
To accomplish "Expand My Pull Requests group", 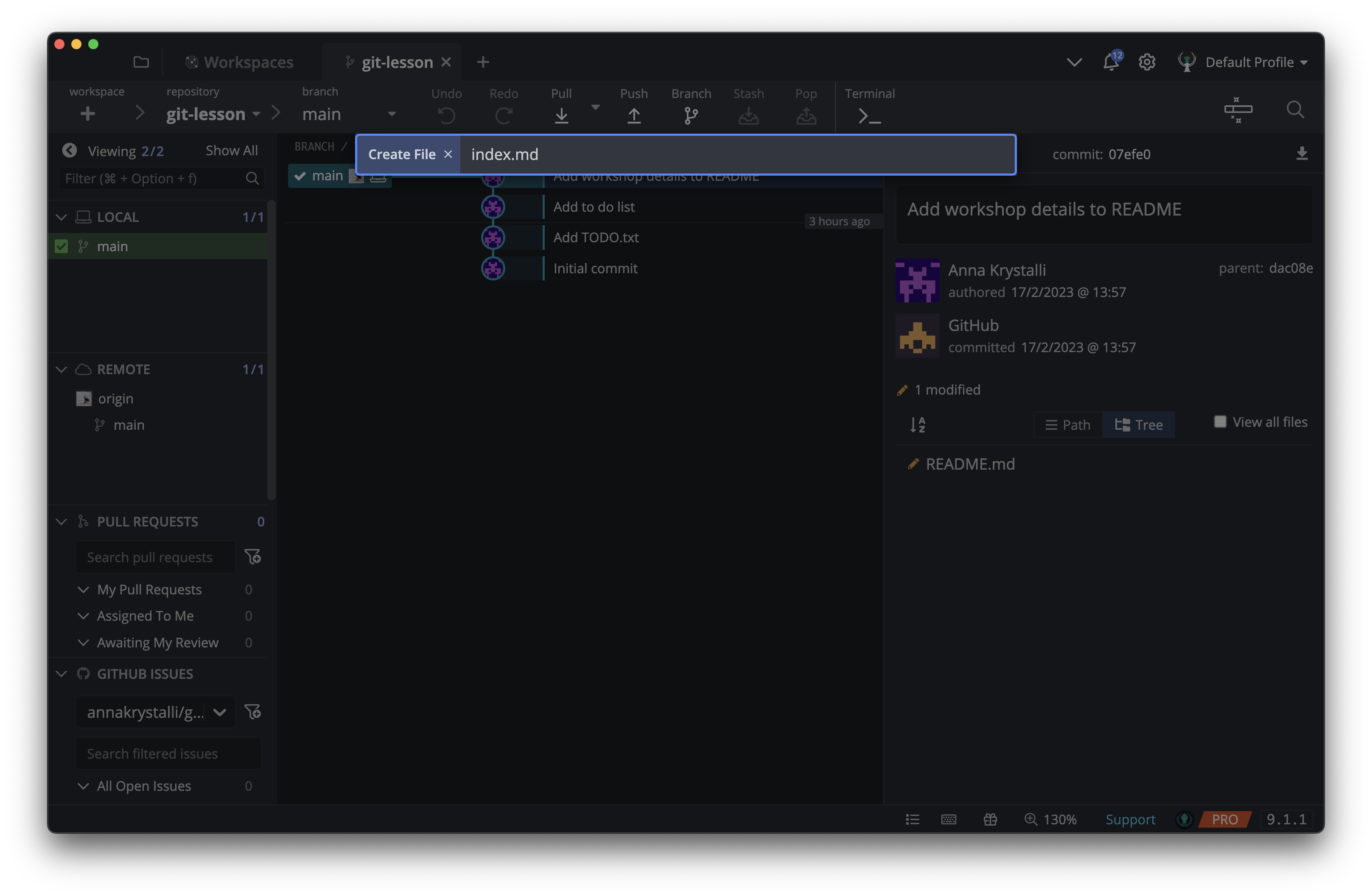I will tap(83, 589).
